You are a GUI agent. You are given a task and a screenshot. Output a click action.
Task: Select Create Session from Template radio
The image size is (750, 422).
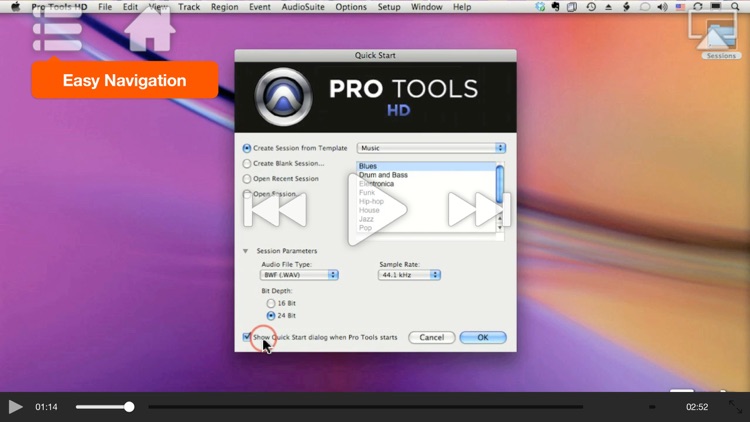tap(247, 148)
